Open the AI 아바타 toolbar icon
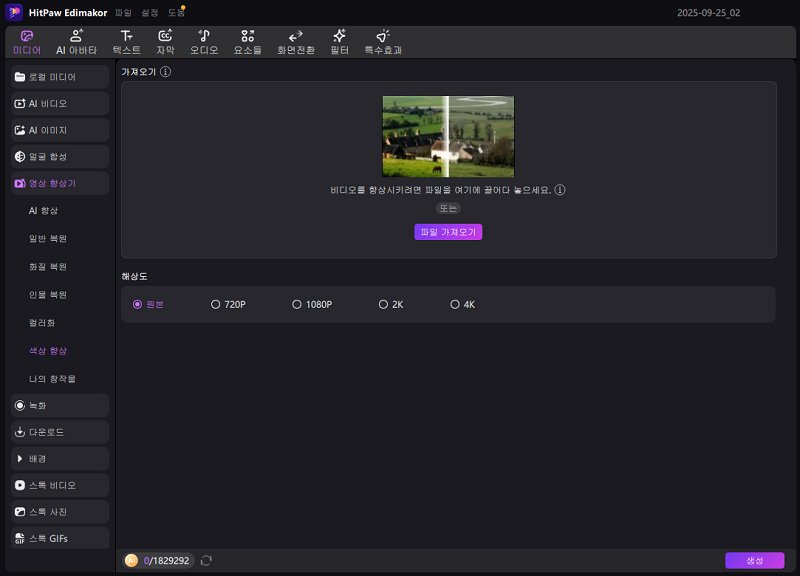 [76, 41]
